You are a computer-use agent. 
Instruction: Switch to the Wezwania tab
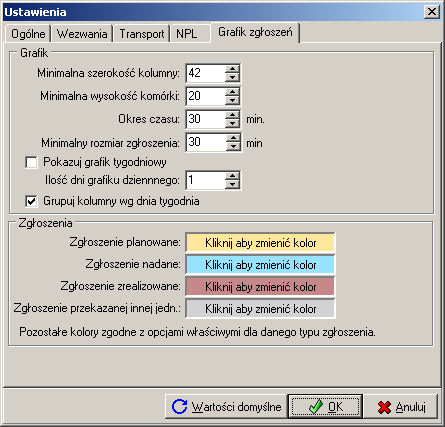point(82,34)
